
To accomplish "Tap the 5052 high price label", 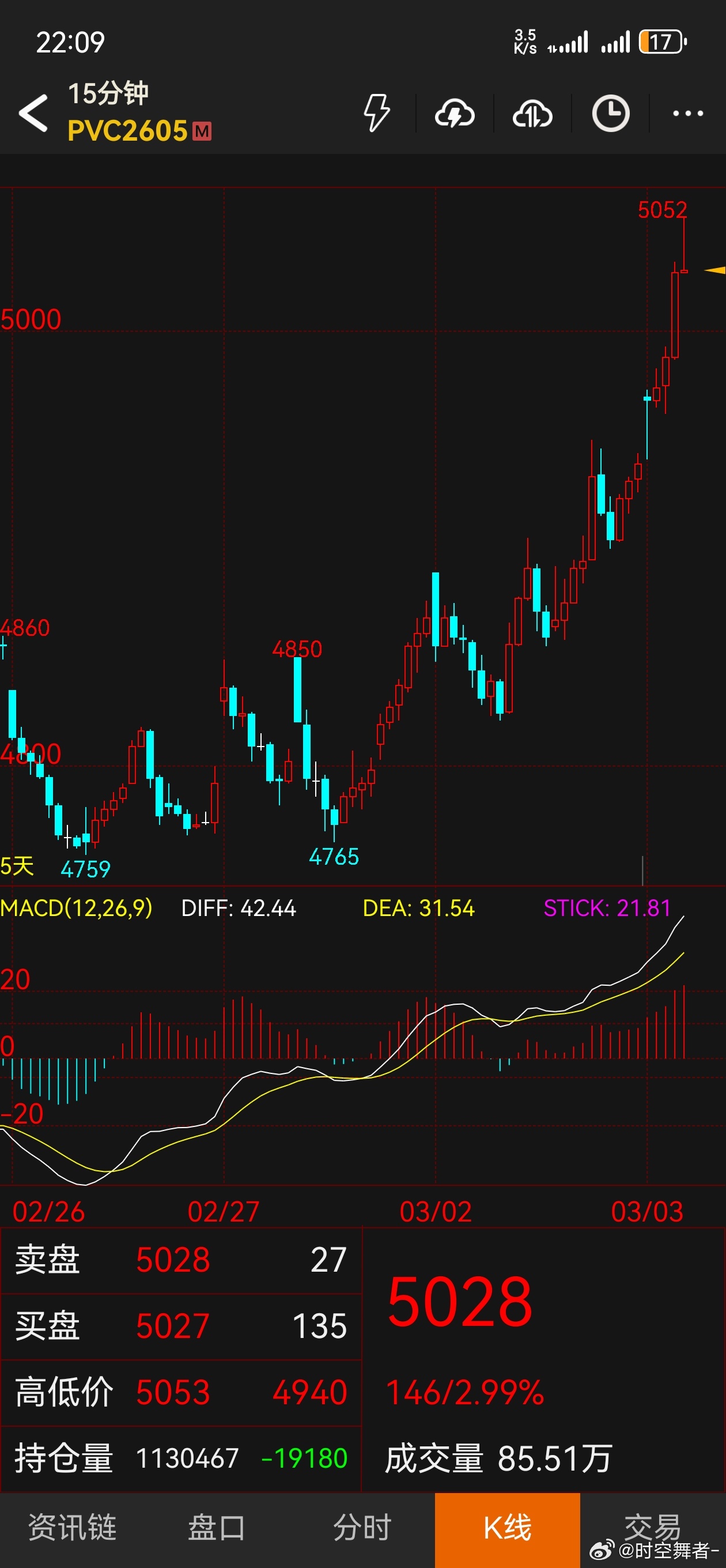I will [662, 210].
